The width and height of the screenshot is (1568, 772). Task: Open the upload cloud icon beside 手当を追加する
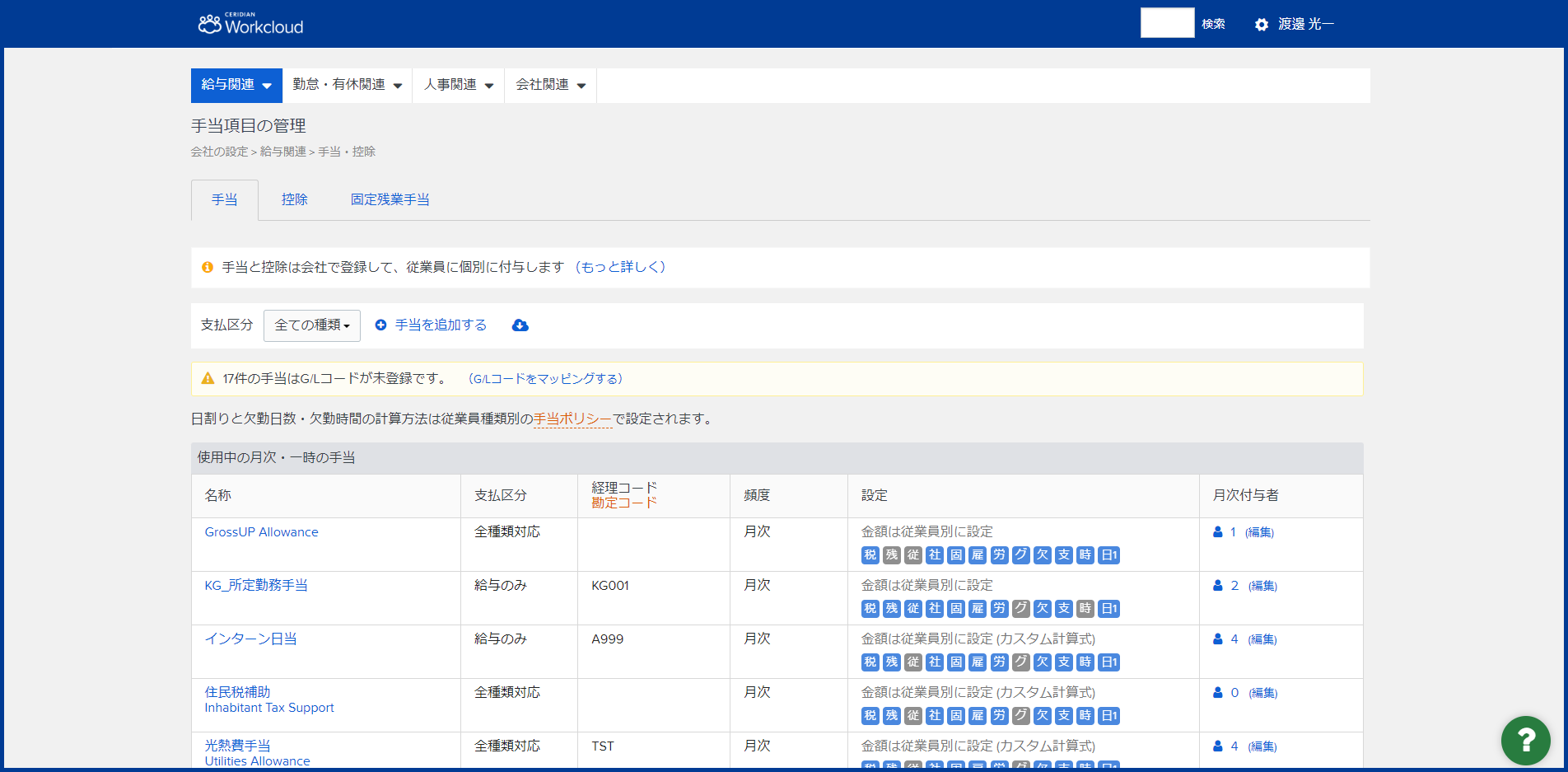(520, 325)
